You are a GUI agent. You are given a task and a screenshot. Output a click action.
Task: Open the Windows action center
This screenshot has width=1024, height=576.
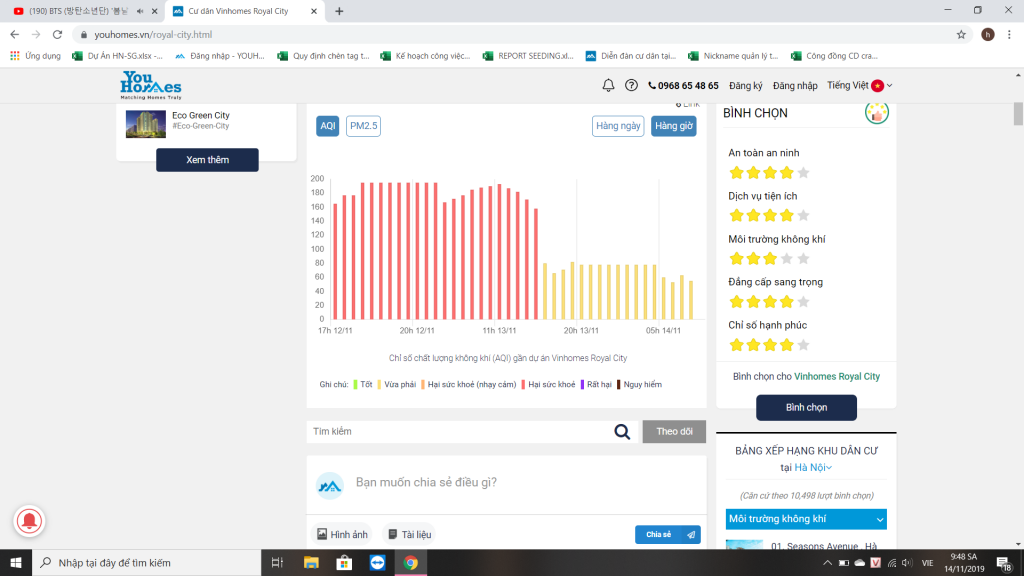(1004, 563)
